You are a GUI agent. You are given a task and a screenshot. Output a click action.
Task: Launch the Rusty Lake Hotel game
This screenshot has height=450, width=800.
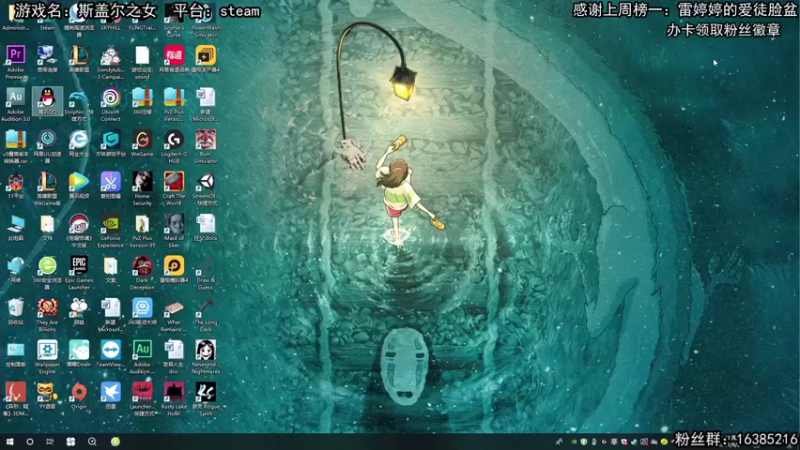pos(174,399)
